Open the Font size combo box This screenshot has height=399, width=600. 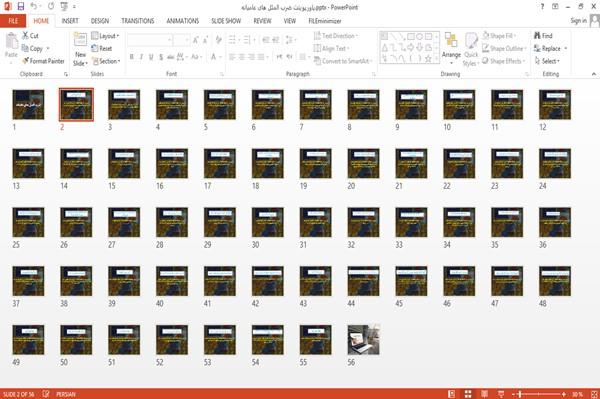point(181,40)
